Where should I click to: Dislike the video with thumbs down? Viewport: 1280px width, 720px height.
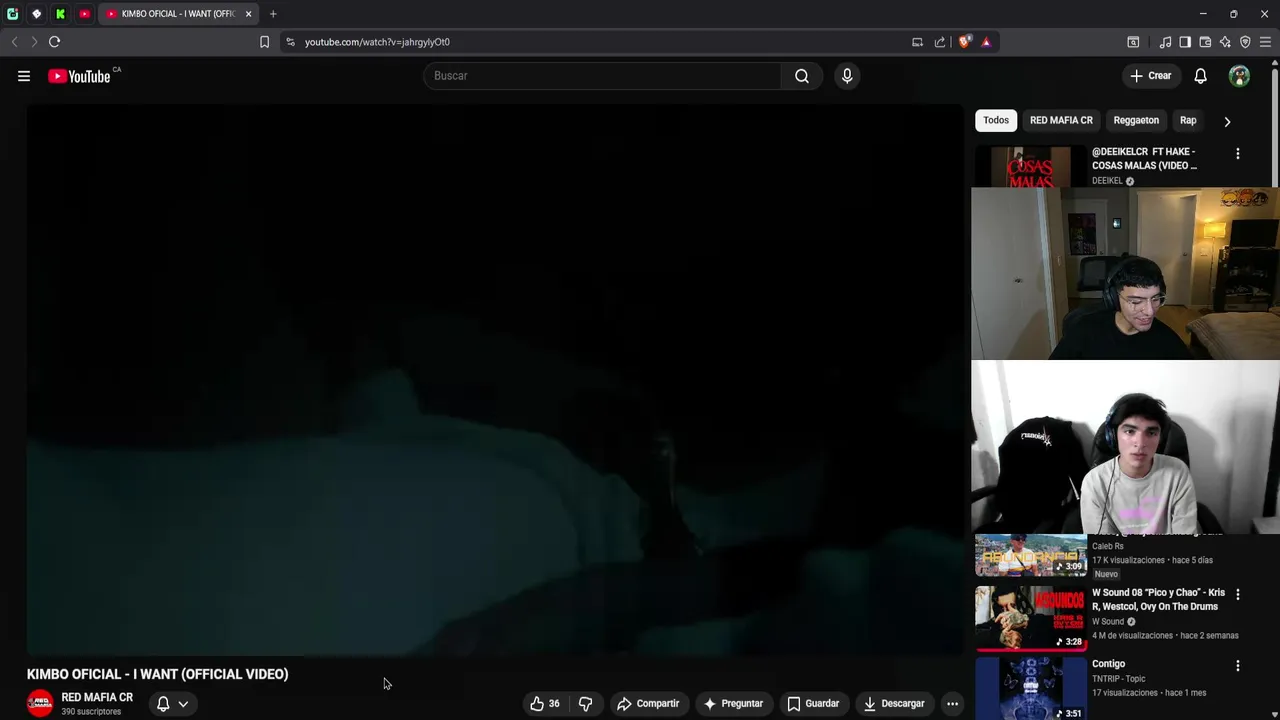[x=586, y=704]
